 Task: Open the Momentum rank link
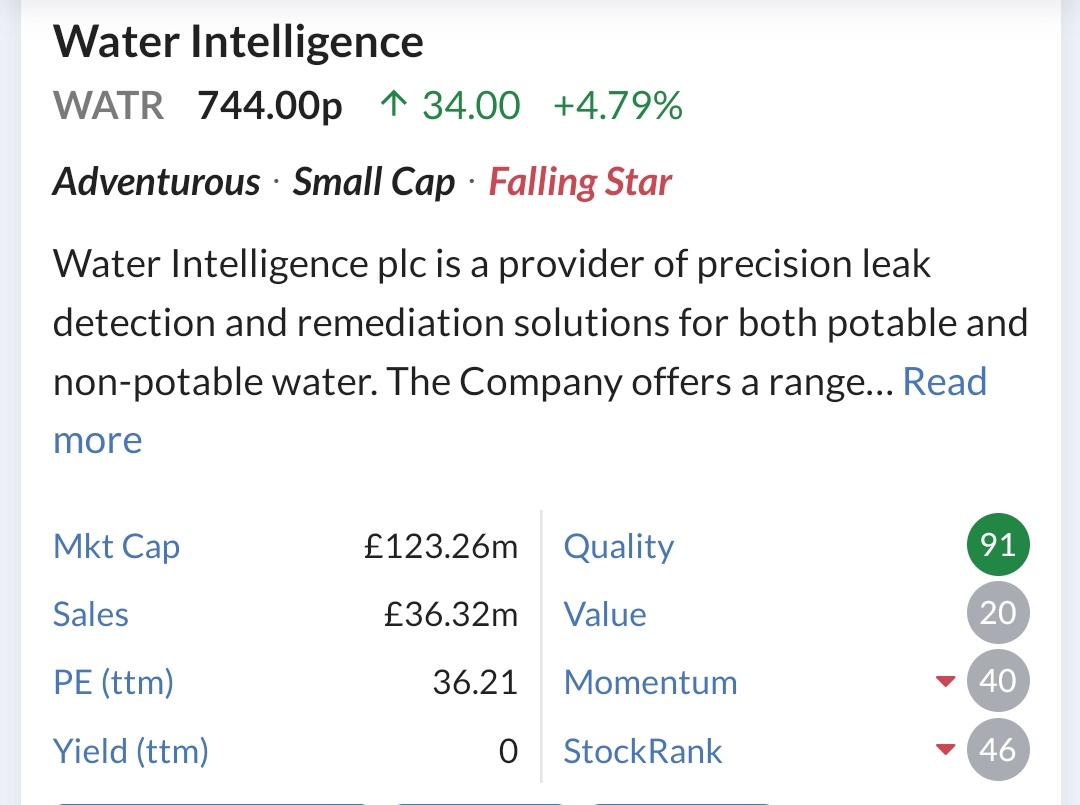[650, 683]
